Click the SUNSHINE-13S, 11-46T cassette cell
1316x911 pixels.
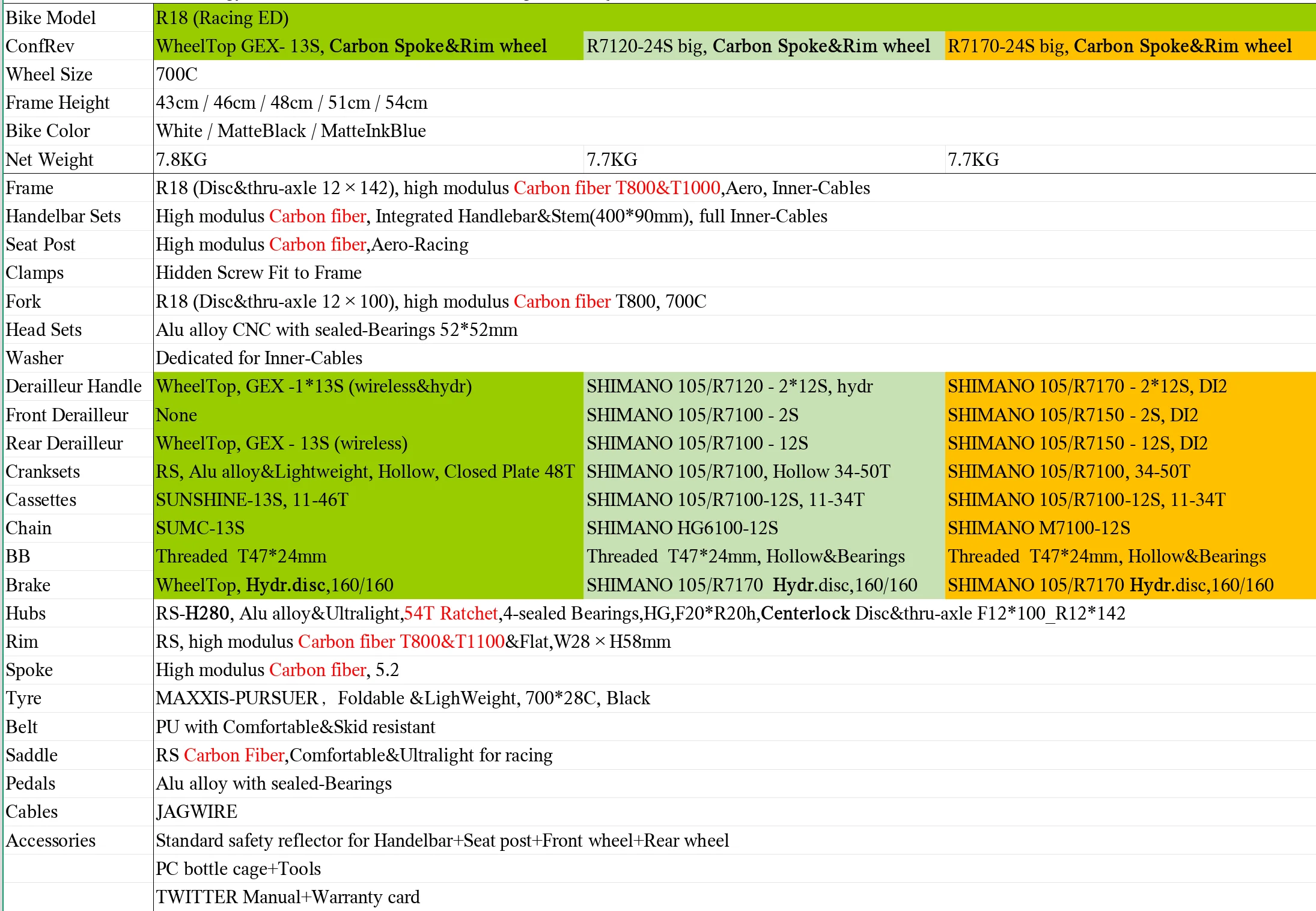tap(252, 500)
